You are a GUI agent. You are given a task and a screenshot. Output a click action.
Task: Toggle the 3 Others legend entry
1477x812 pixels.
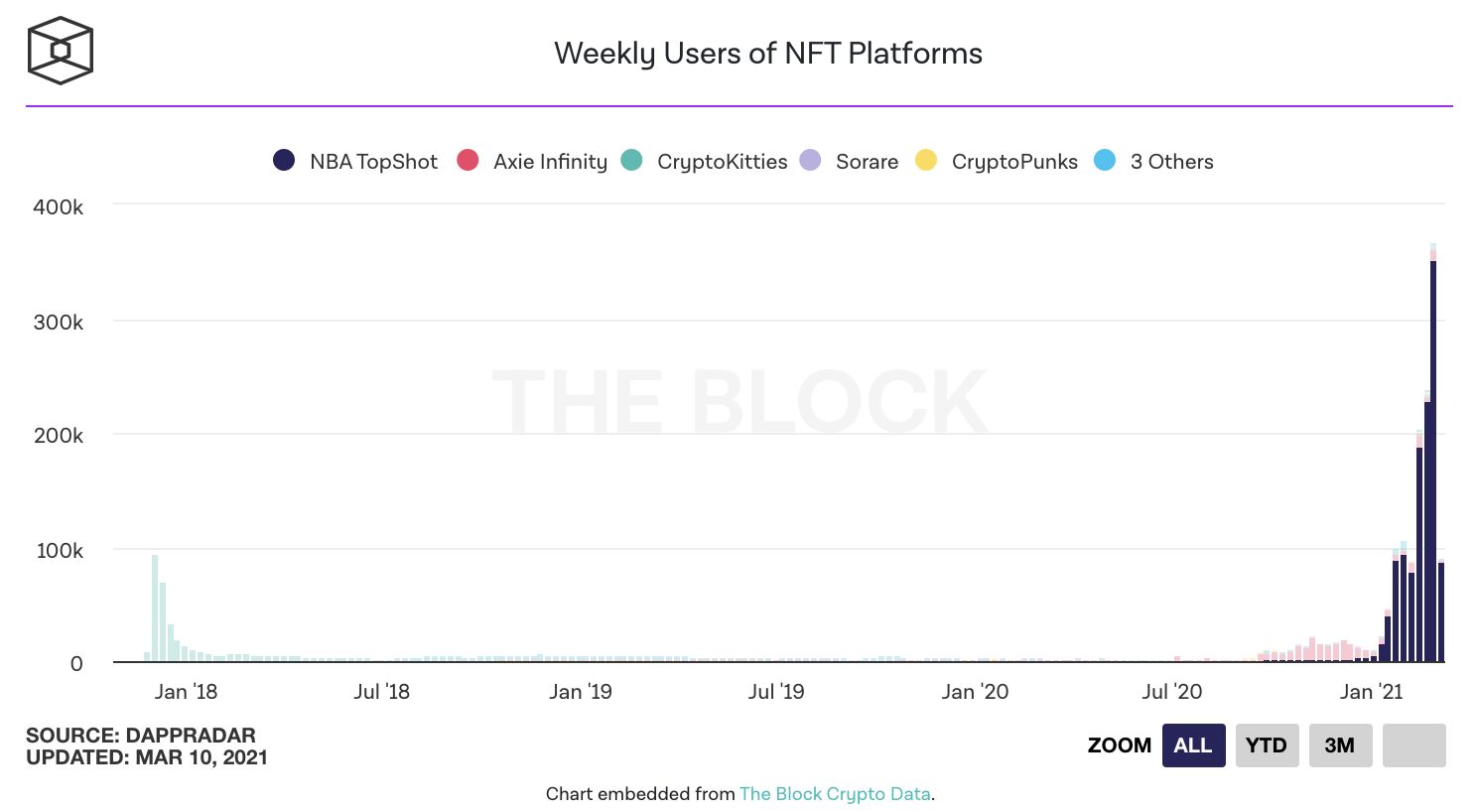(x=1171, y=162)
